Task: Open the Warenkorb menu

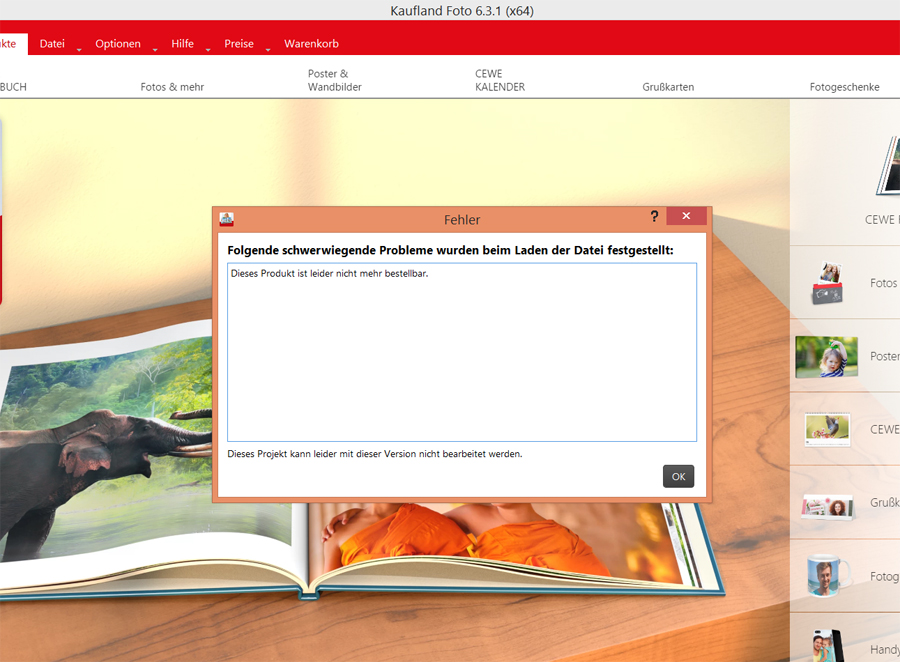Action: [x=311, y=44]
